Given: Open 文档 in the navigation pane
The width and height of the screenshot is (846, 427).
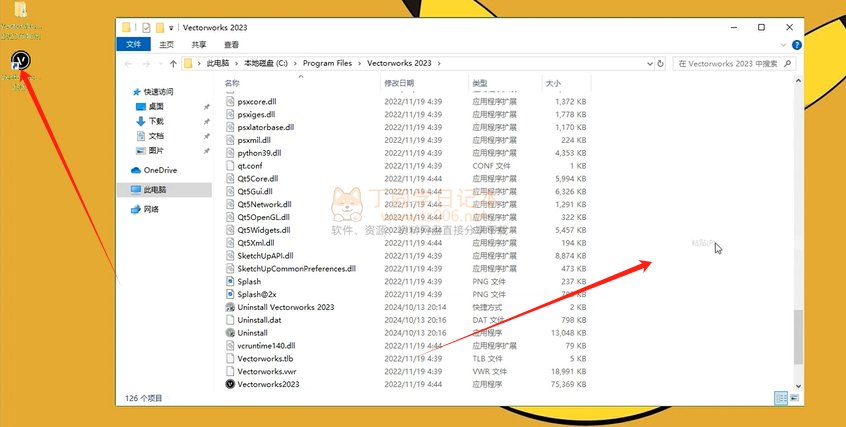Looking at the screenshot, I should point(156,136).
